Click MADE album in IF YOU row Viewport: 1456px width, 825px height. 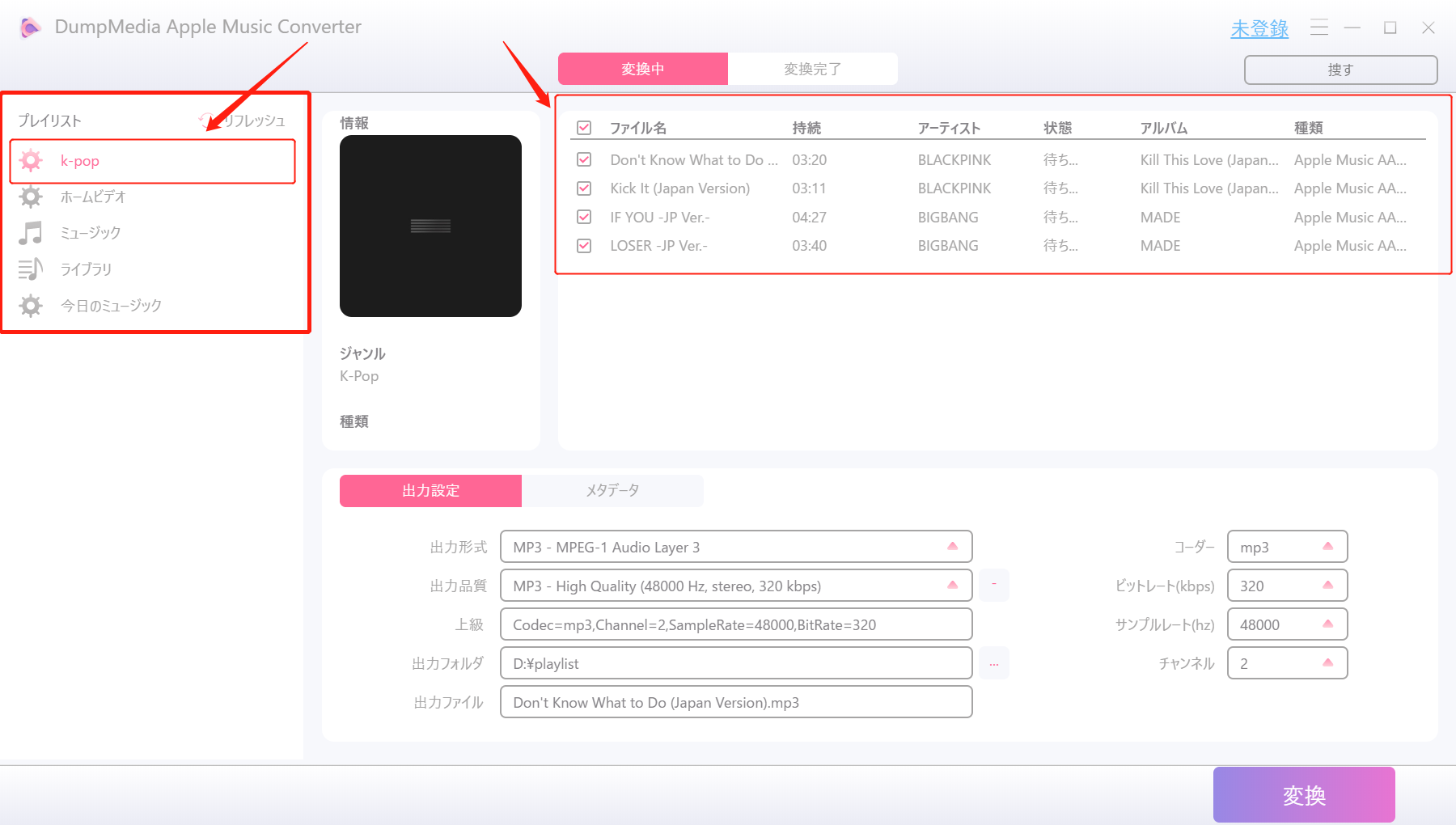click(x=1161, y=218)
